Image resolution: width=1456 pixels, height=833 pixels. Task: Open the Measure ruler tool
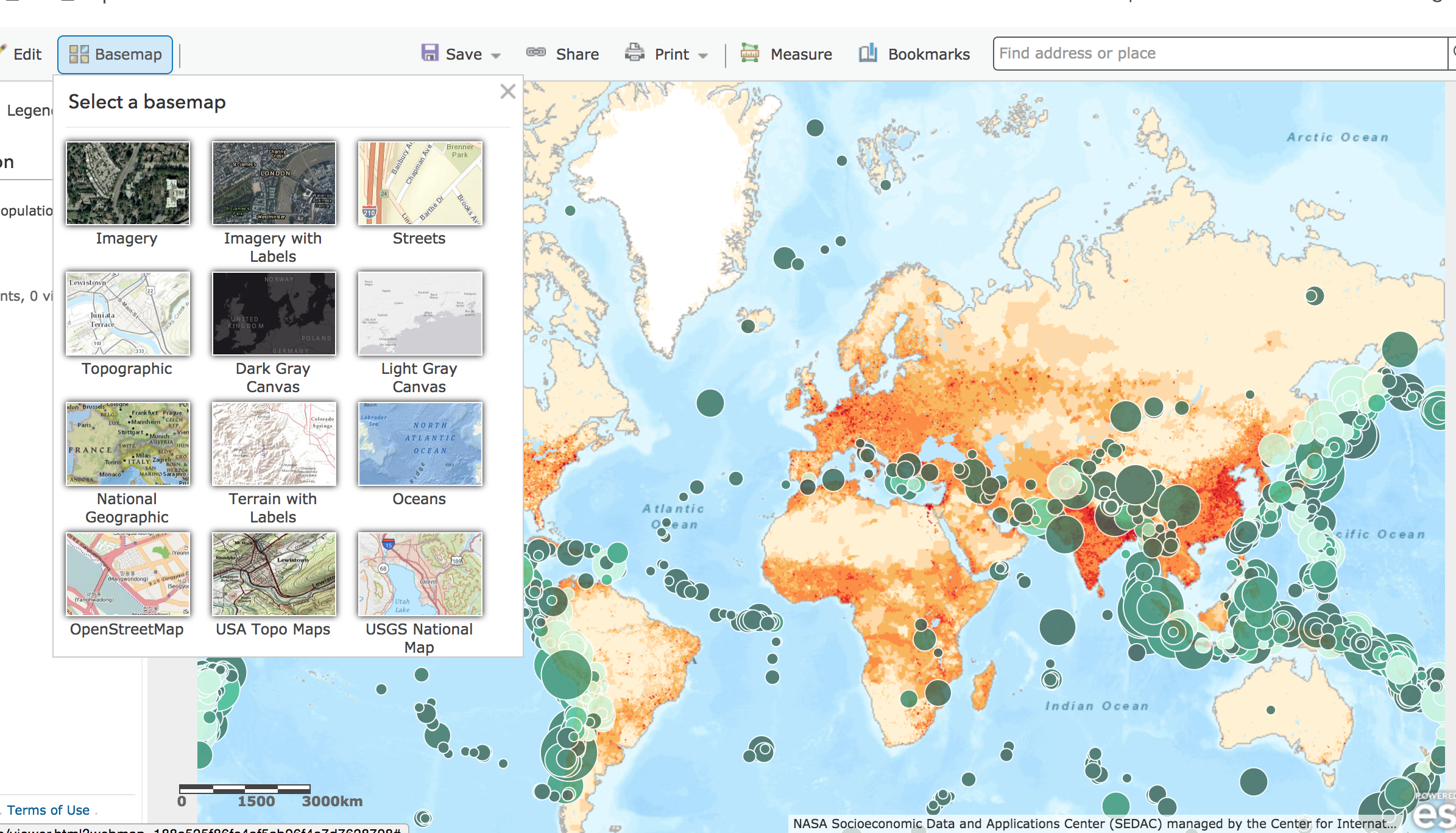[x=750, y=53]
